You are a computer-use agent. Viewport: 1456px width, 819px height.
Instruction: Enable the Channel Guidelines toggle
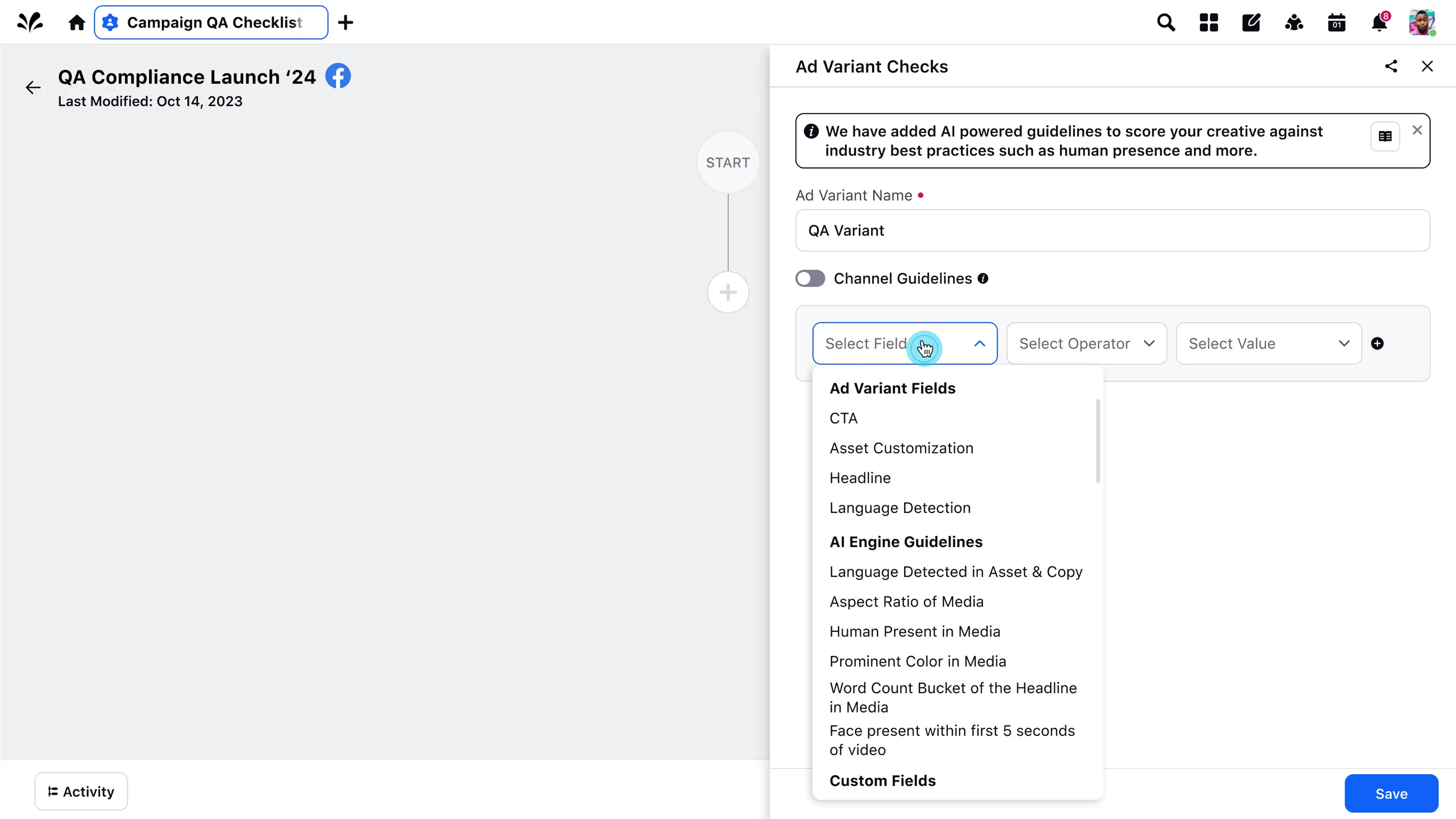coord(810,278)
